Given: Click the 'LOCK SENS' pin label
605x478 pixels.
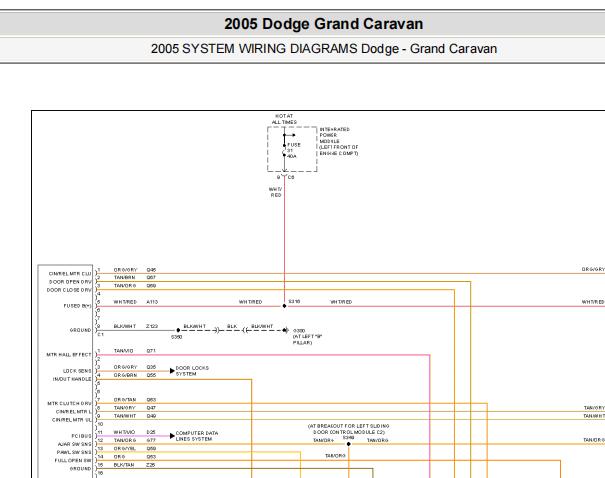Looking at the screenshot, I should point(77,371).
